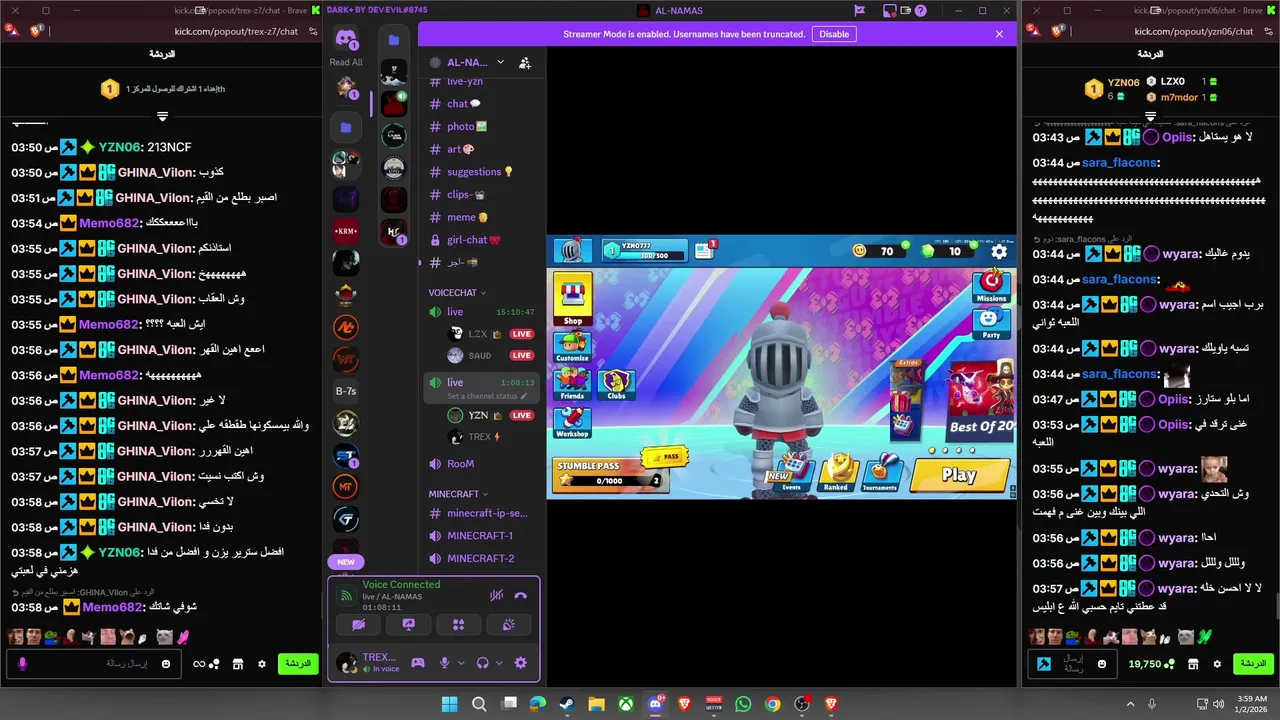The width and height of the screenshot is (1280, 720).
Task: Open the store icon in left Kick chat
Action: pos(238,663)
